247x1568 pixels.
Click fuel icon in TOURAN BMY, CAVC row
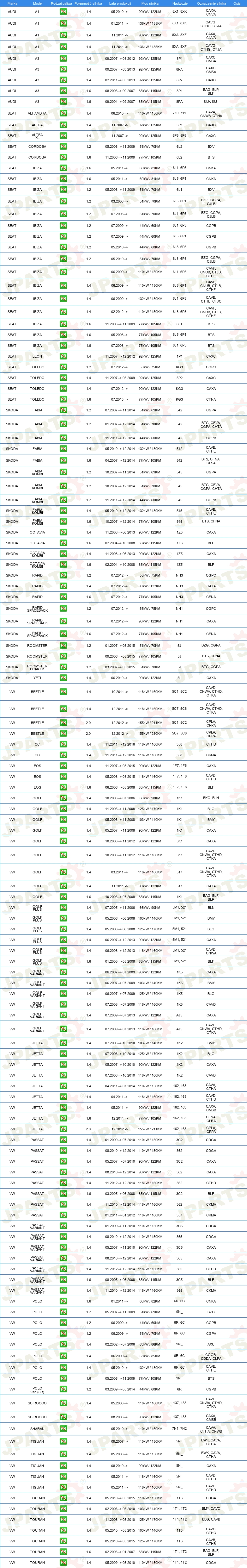click(63, 1508)
